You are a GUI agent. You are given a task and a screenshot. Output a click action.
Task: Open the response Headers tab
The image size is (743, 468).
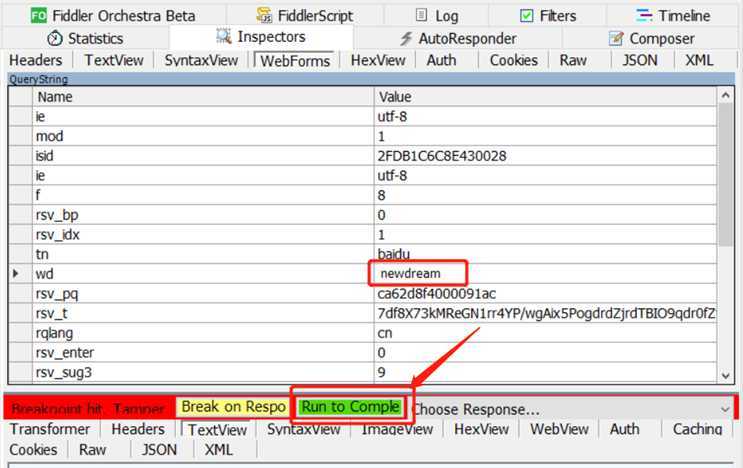pos(138,429)
